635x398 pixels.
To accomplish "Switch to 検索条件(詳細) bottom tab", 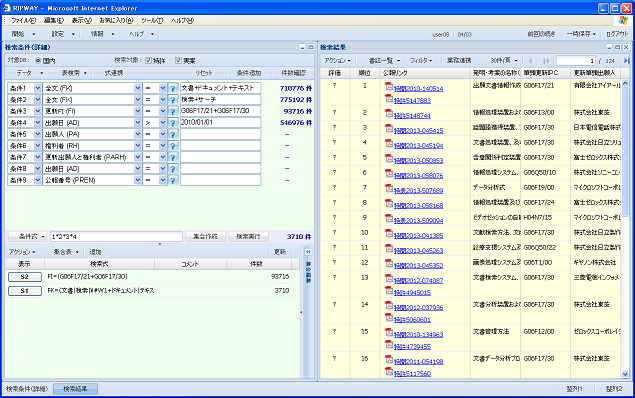I will coord(27,389).
